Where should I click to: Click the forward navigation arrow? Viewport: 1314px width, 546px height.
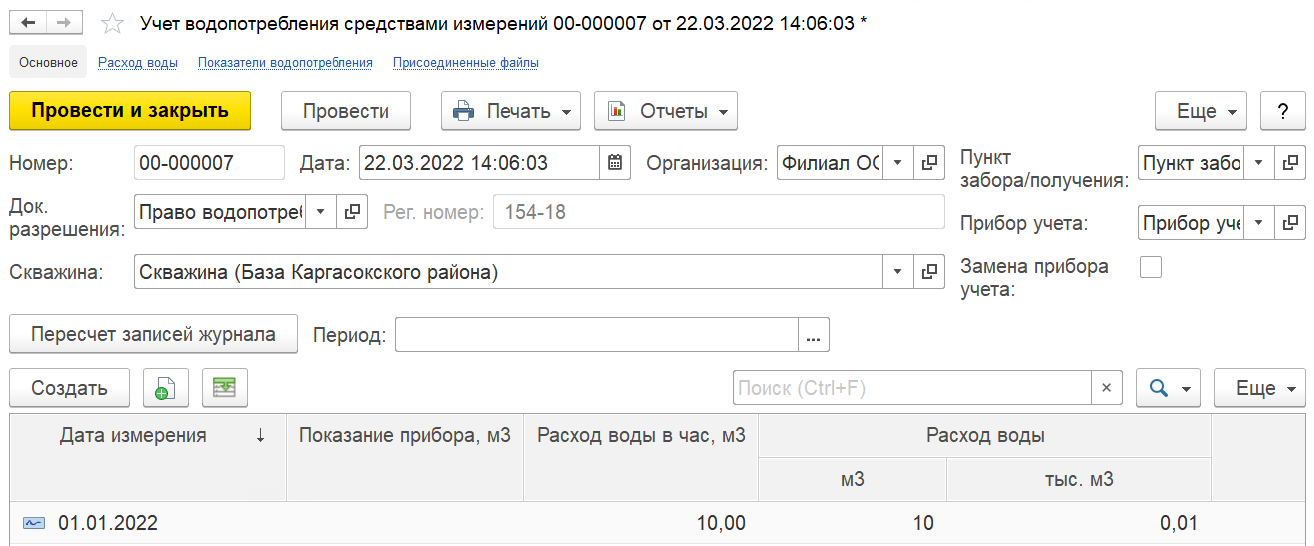tap(64, 23)
